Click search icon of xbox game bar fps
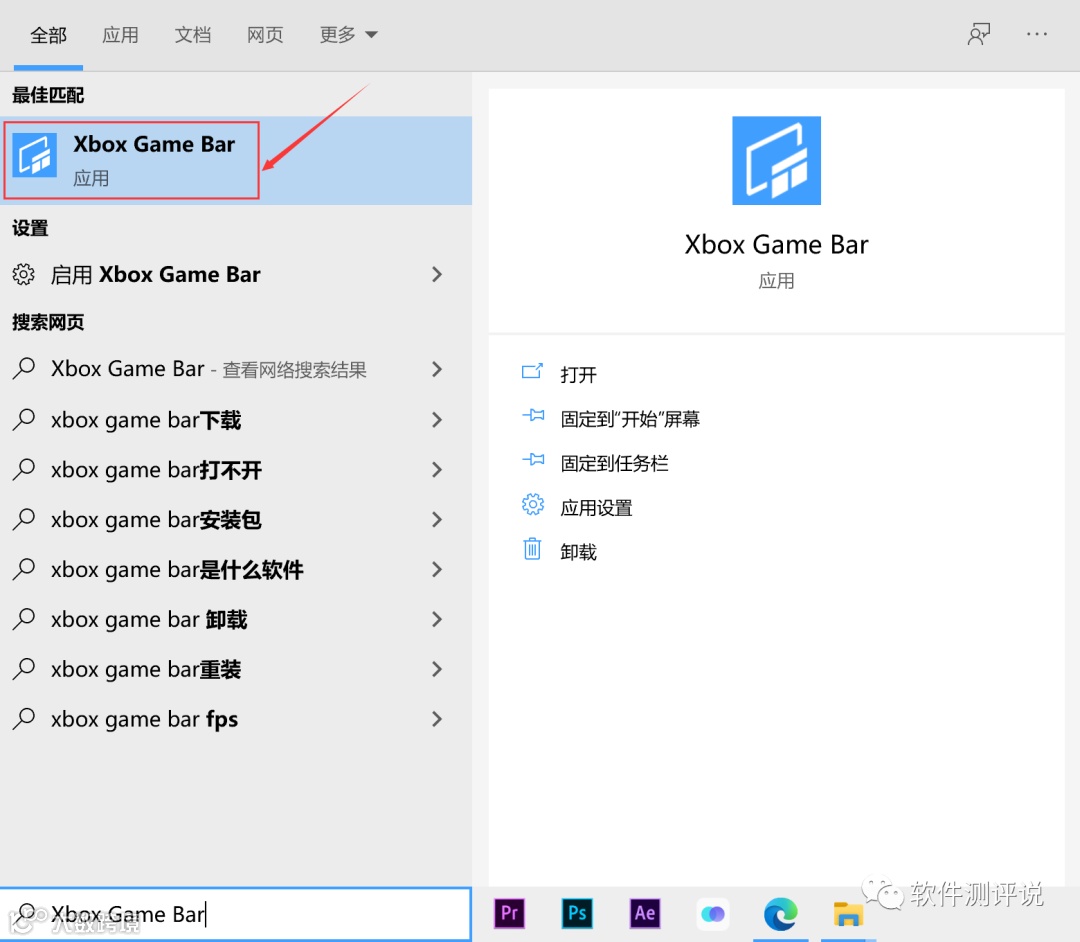Screen dimensions: 1080x942 (24, 718)
